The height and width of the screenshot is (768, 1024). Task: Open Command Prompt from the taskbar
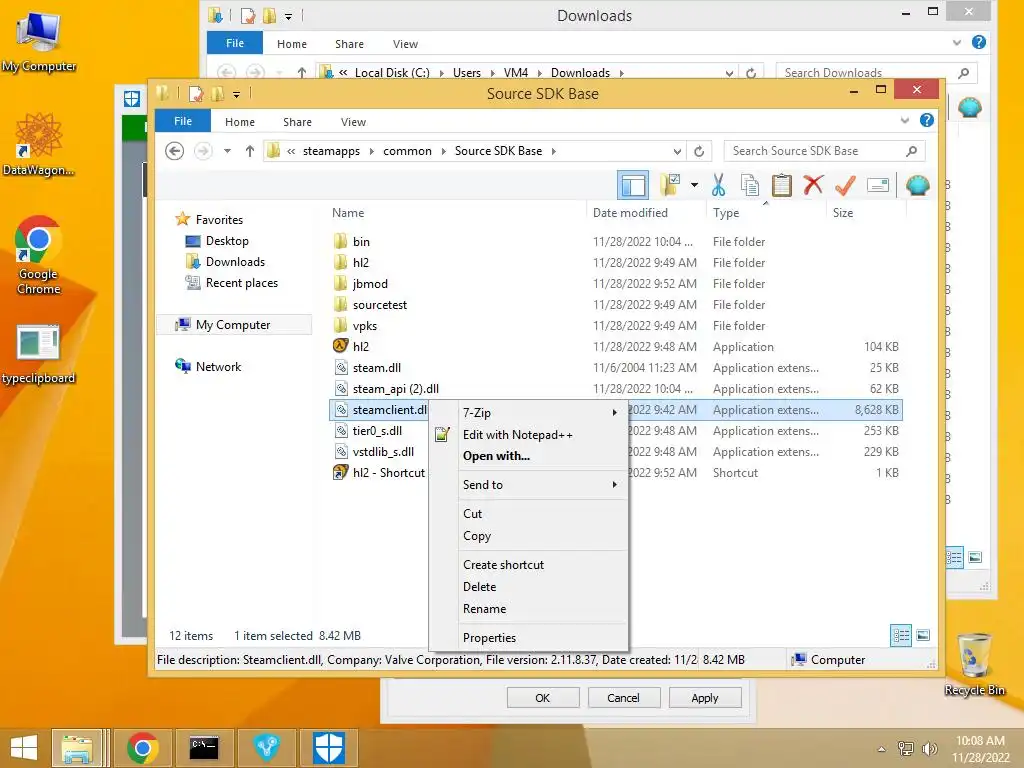[204, 748]
